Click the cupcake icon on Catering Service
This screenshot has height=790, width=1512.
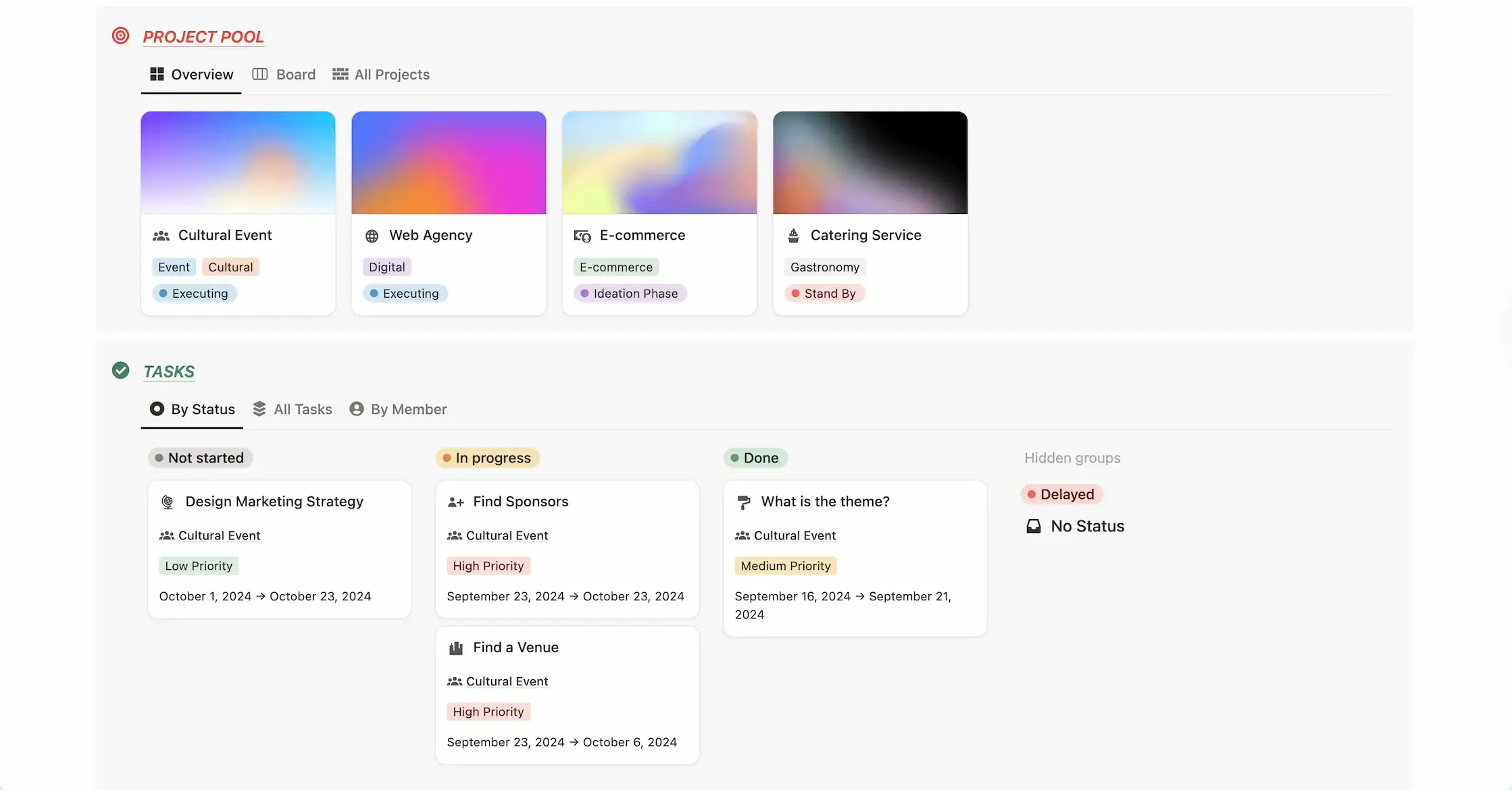793,236
